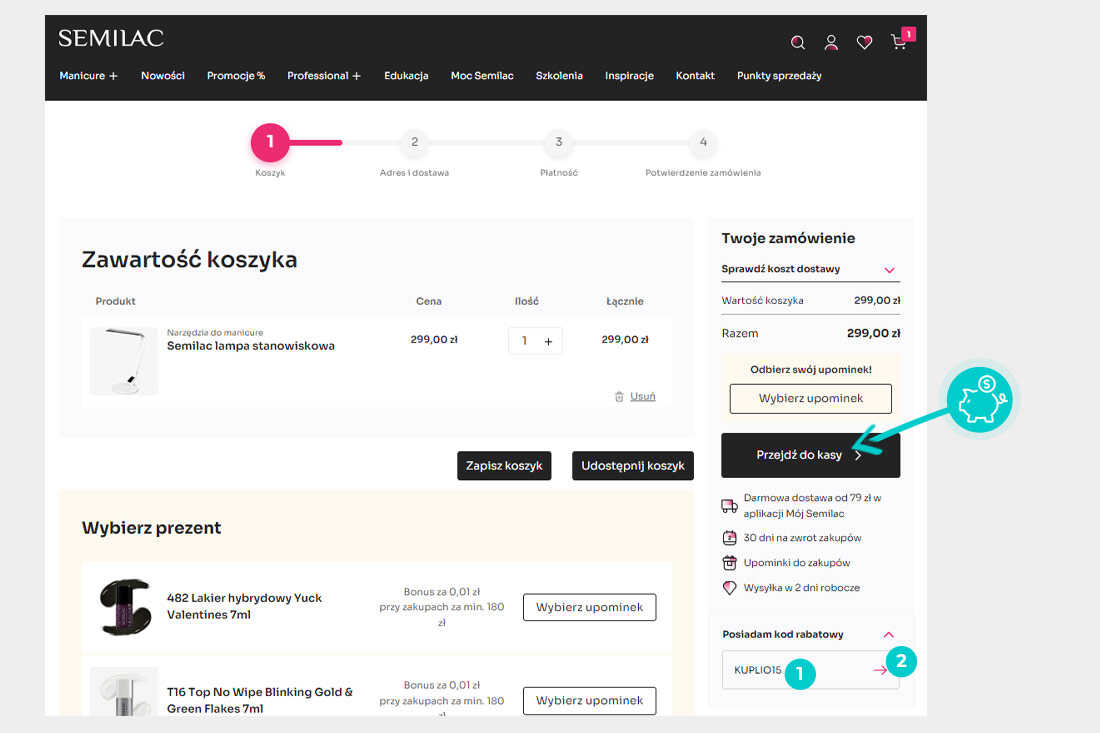Click the Odbierz swój upominek! text
This screenshot has width=1100, height=733.
[811, 370]
